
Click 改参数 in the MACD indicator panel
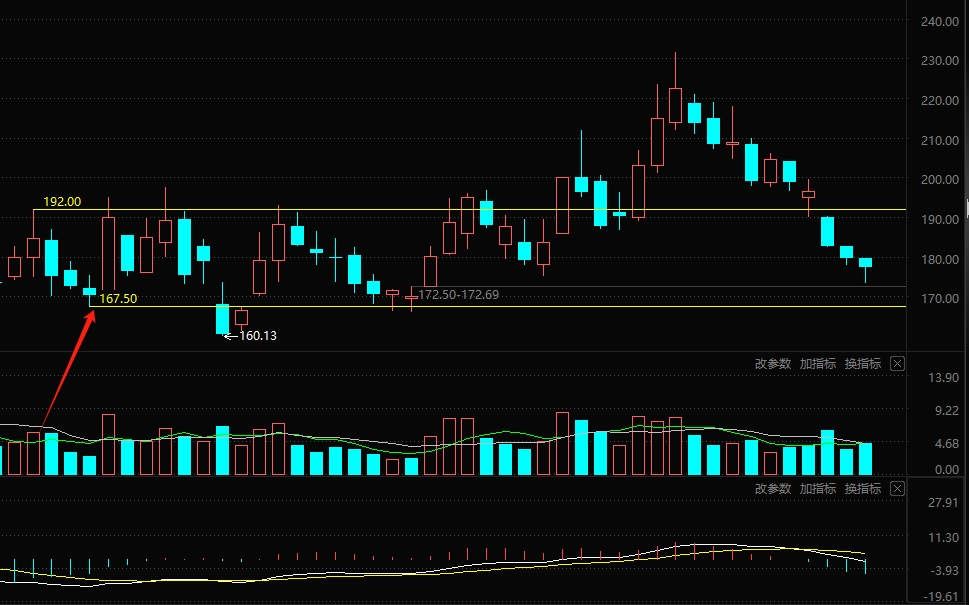pos(772,488)
